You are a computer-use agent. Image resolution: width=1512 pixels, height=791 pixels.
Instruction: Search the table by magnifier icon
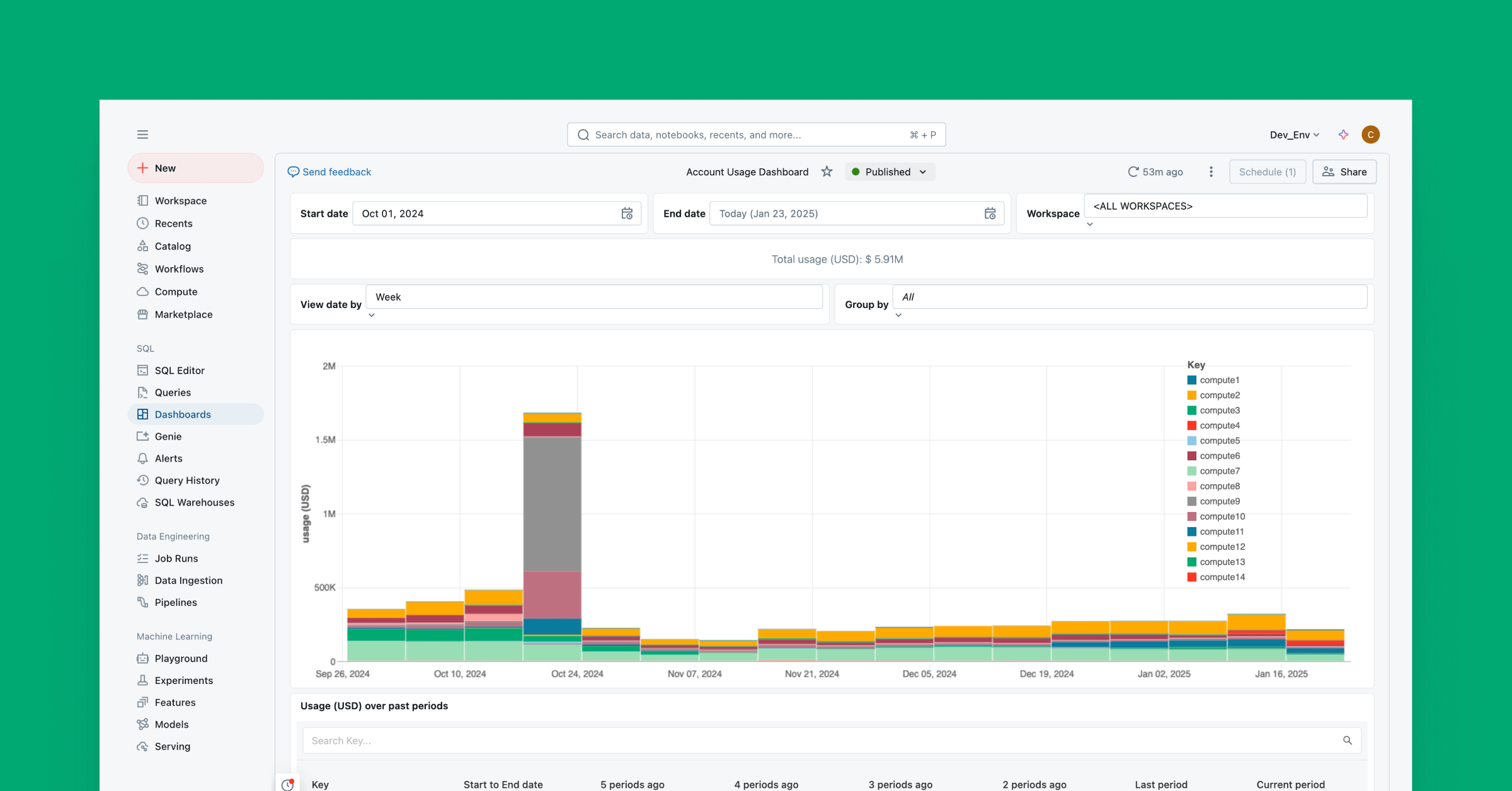click(1347, 741)
